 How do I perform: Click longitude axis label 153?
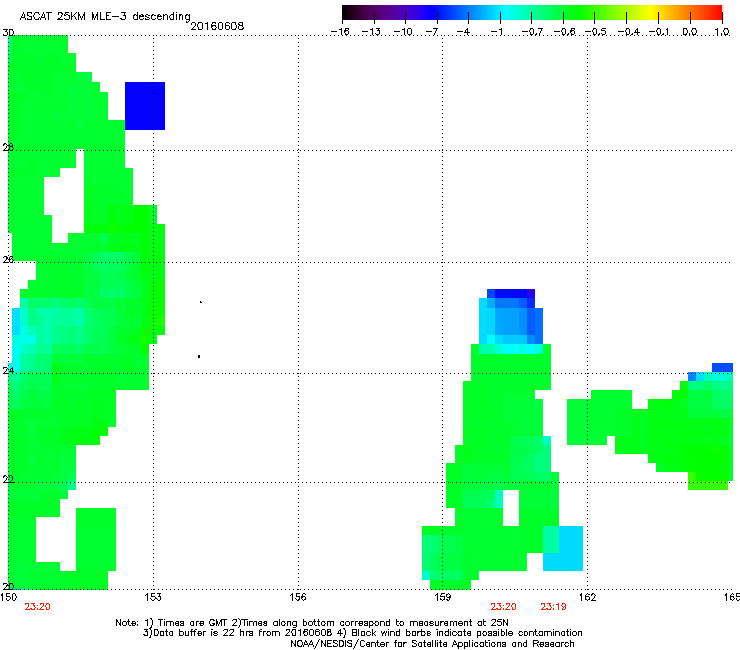point(153,597)
